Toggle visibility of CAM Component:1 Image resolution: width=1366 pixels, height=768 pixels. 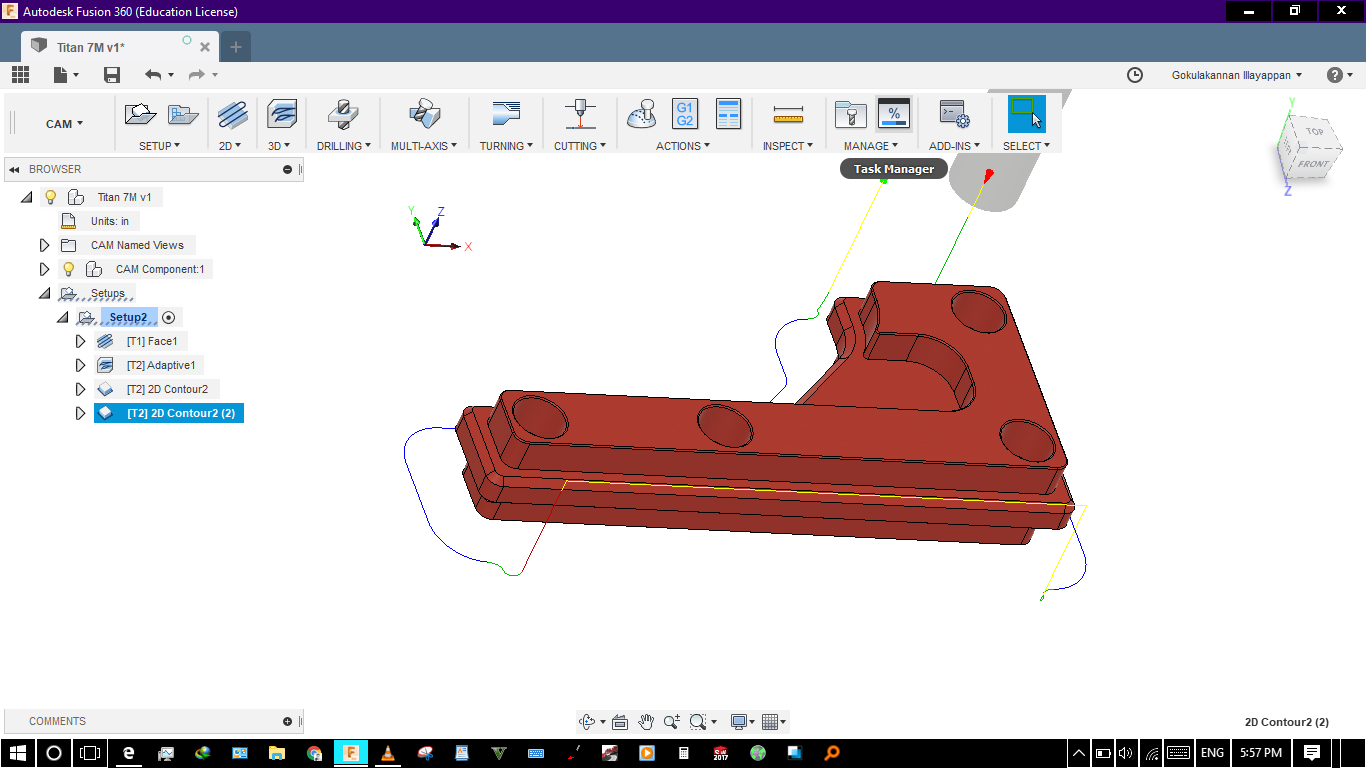pyautogui.click(x=69, y=269)
